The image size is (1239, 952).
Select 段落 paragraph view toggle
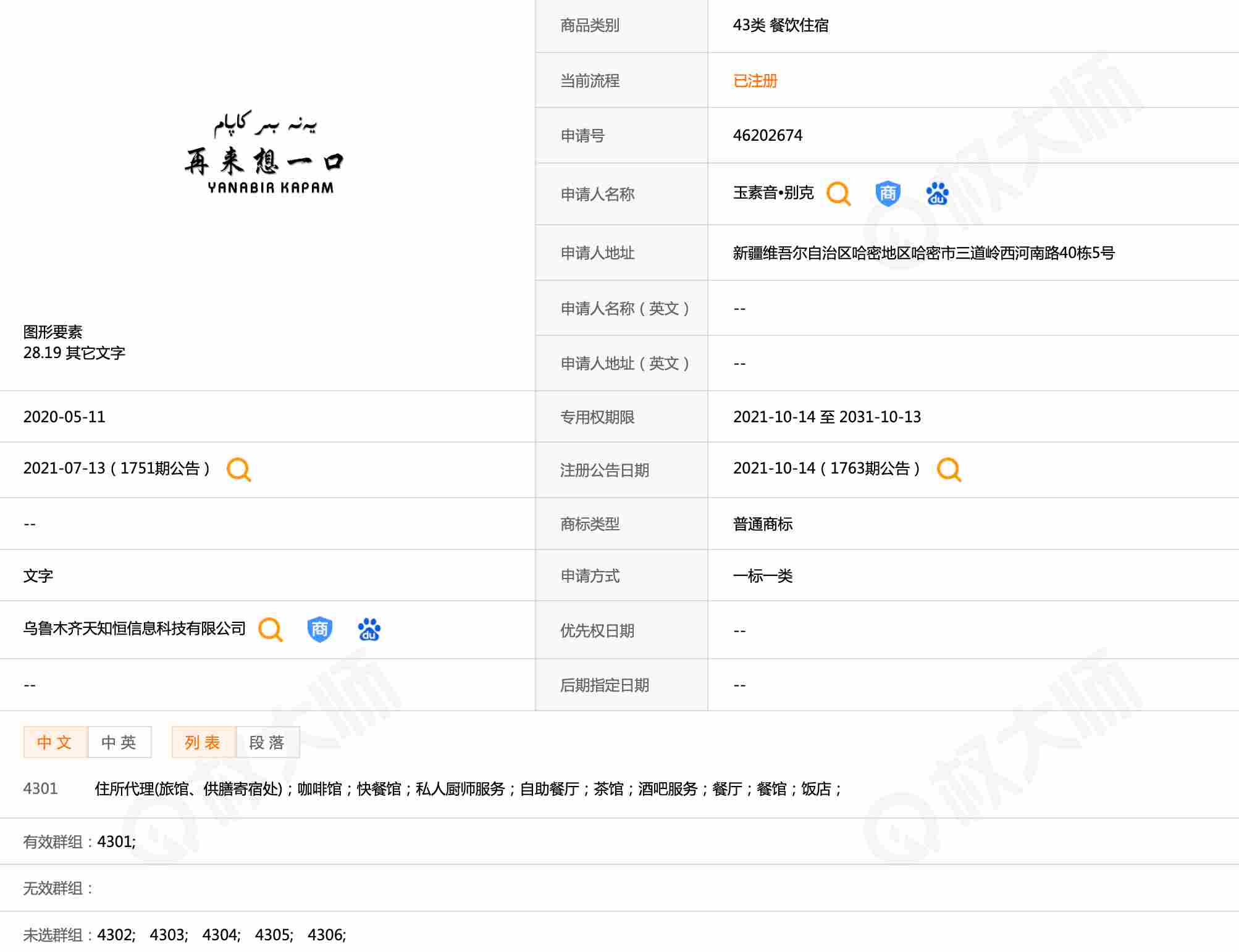267,742
